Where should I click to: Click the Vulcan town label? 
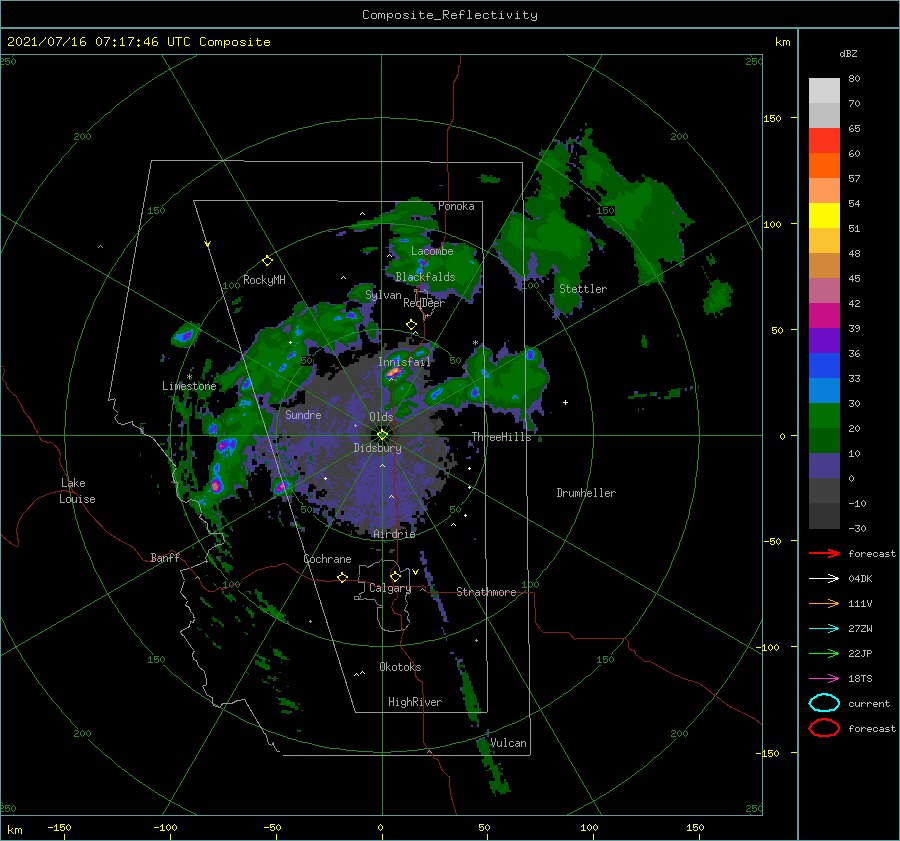[508, 743]
